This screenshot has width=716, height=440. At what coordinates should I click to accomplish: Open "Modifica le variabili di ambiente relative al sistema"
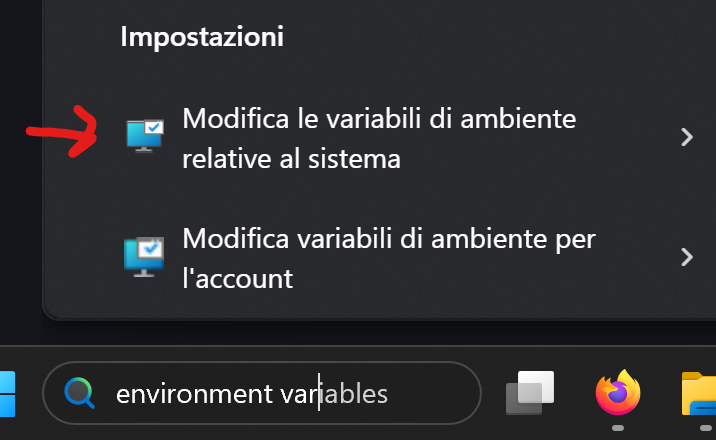coord(379,119)
